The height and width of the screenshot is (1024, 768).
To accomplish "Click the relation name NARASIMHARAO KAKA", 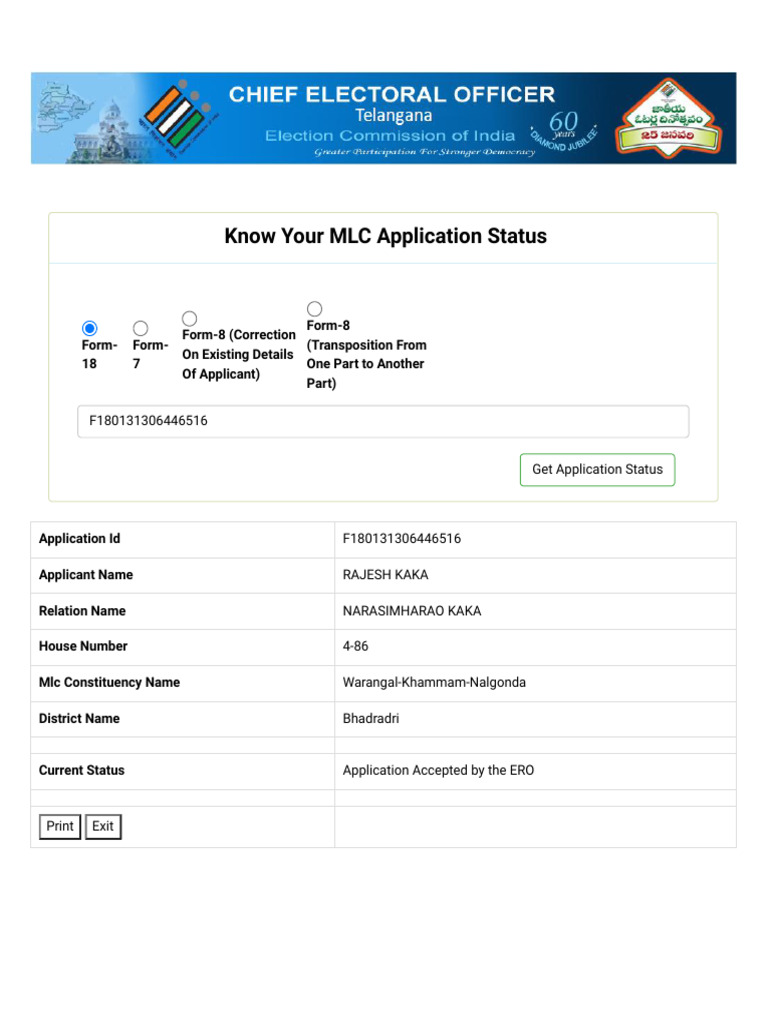I will coord(412,611).
